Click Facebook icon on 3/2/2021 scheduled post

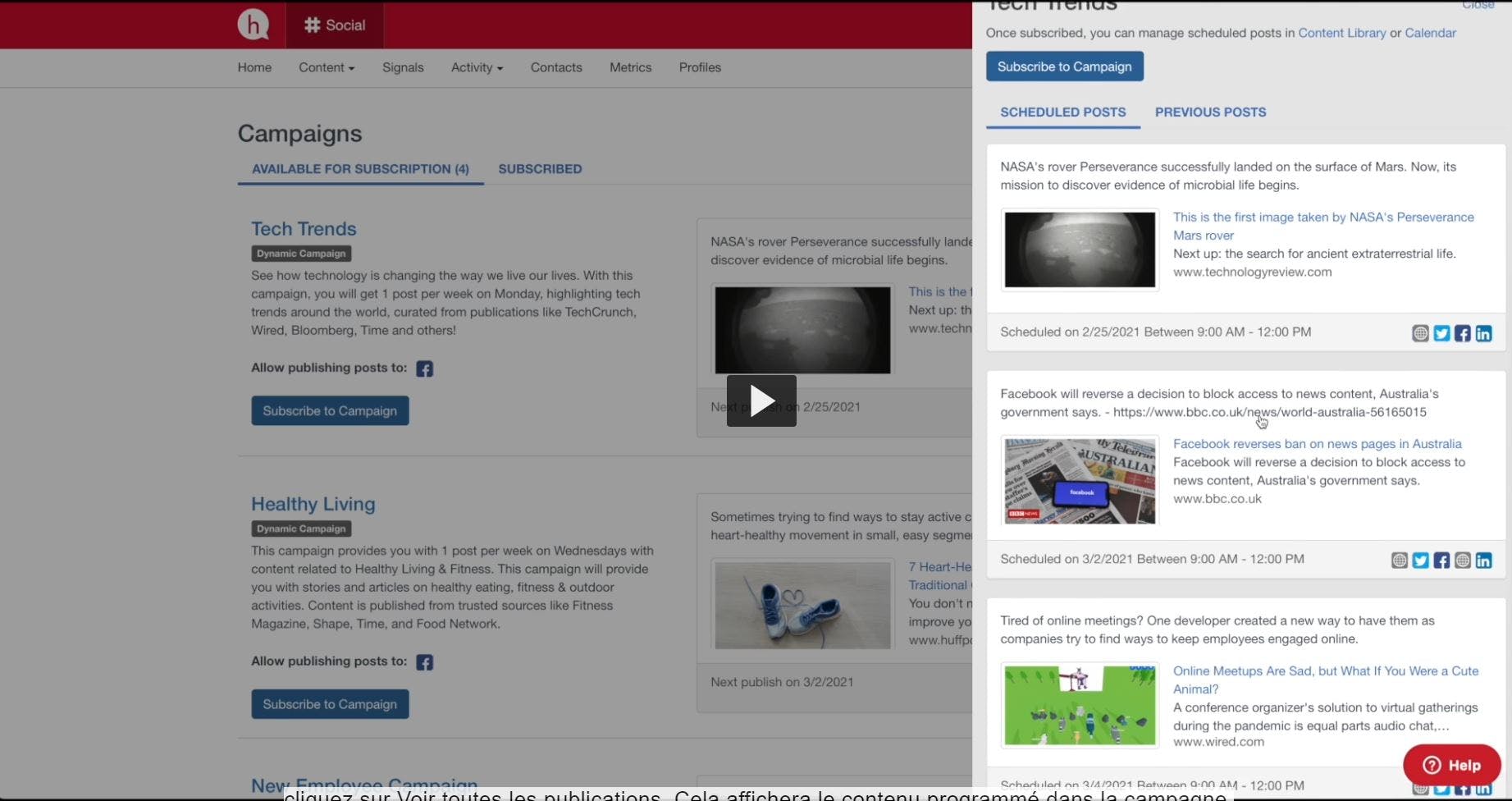(x=1441, y=561)
